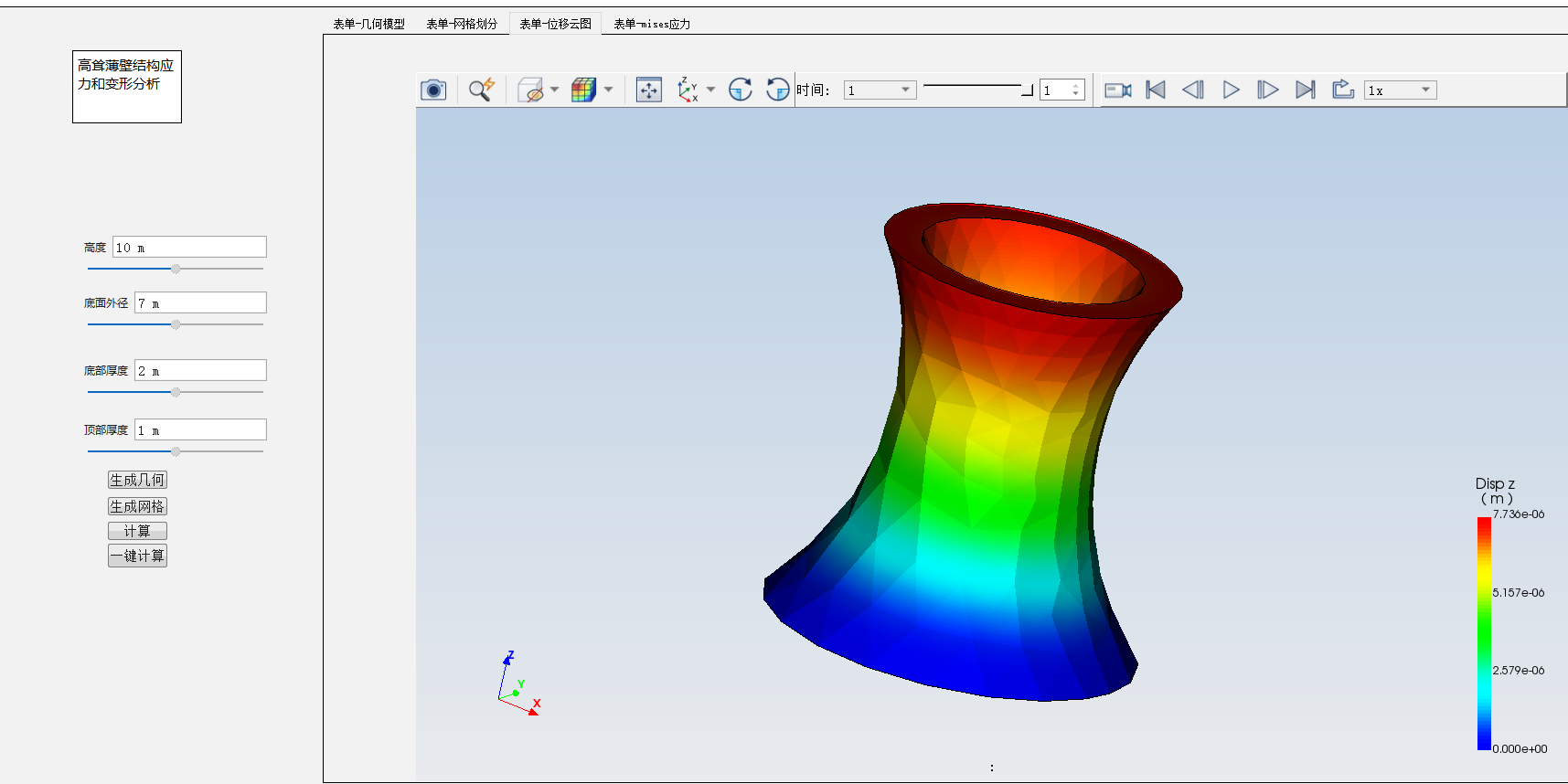Image resolution: width=1568 pixels, height=784 pixels.
Task: Select the 表单-位移云图 tab
Action: tap(555, 24)
